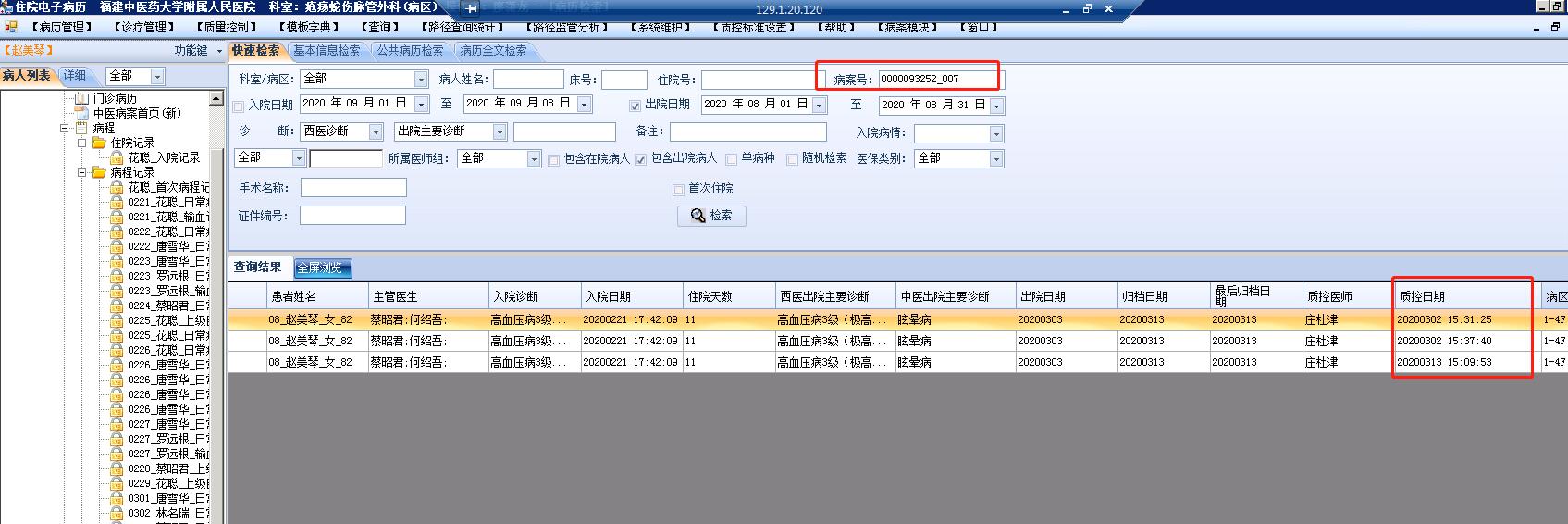Screen dimensions: 1568x524
Task: Open the 医保类别 dropdown
Action: pyautogui.click(x=996, y=159)
